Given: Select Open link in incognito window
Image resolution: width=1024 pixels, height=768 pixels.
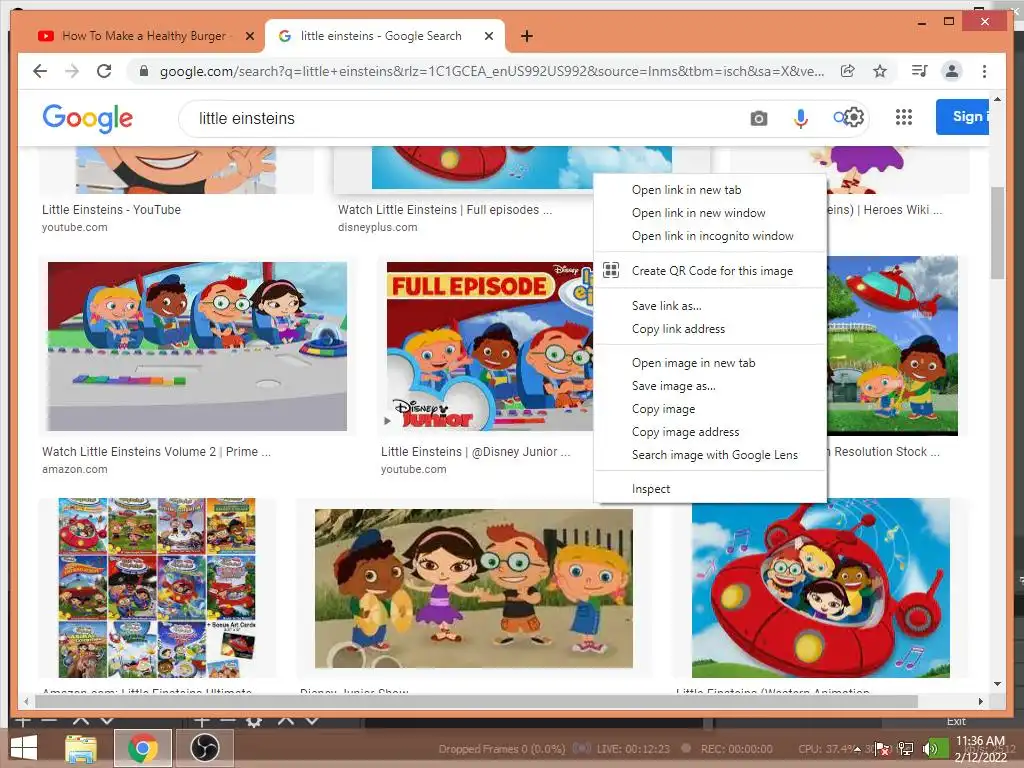Looking at the screenshot, I should pos(710,236).
